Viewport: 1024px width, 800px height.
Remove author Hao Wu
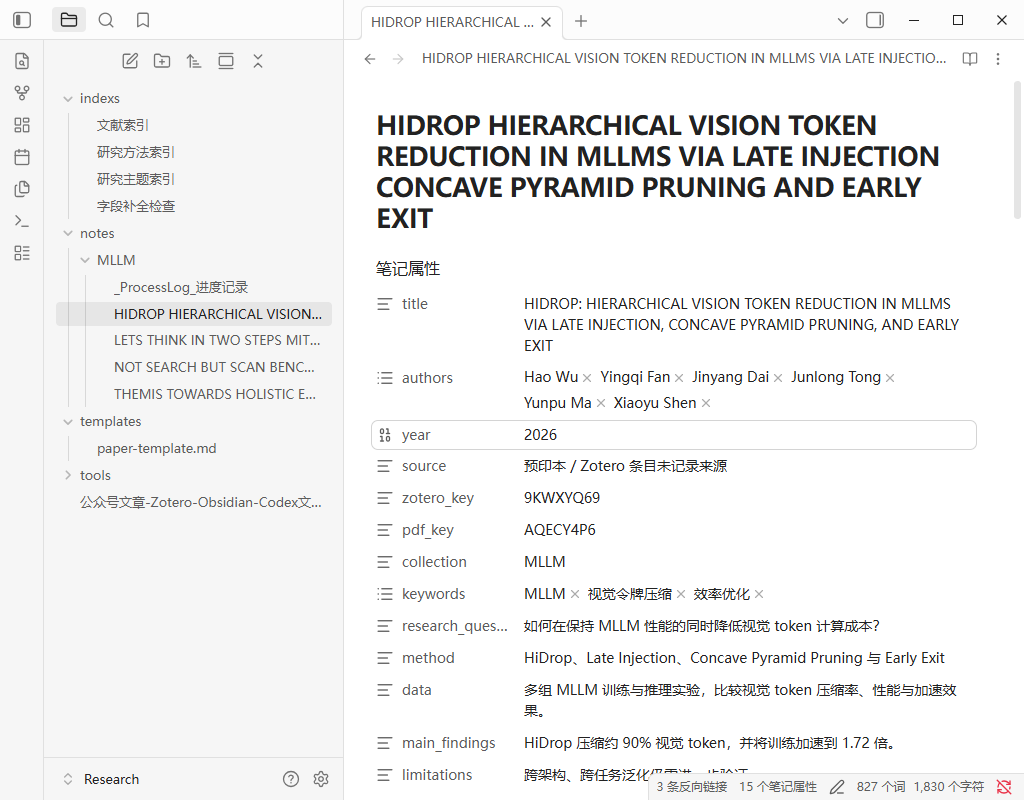587,378
